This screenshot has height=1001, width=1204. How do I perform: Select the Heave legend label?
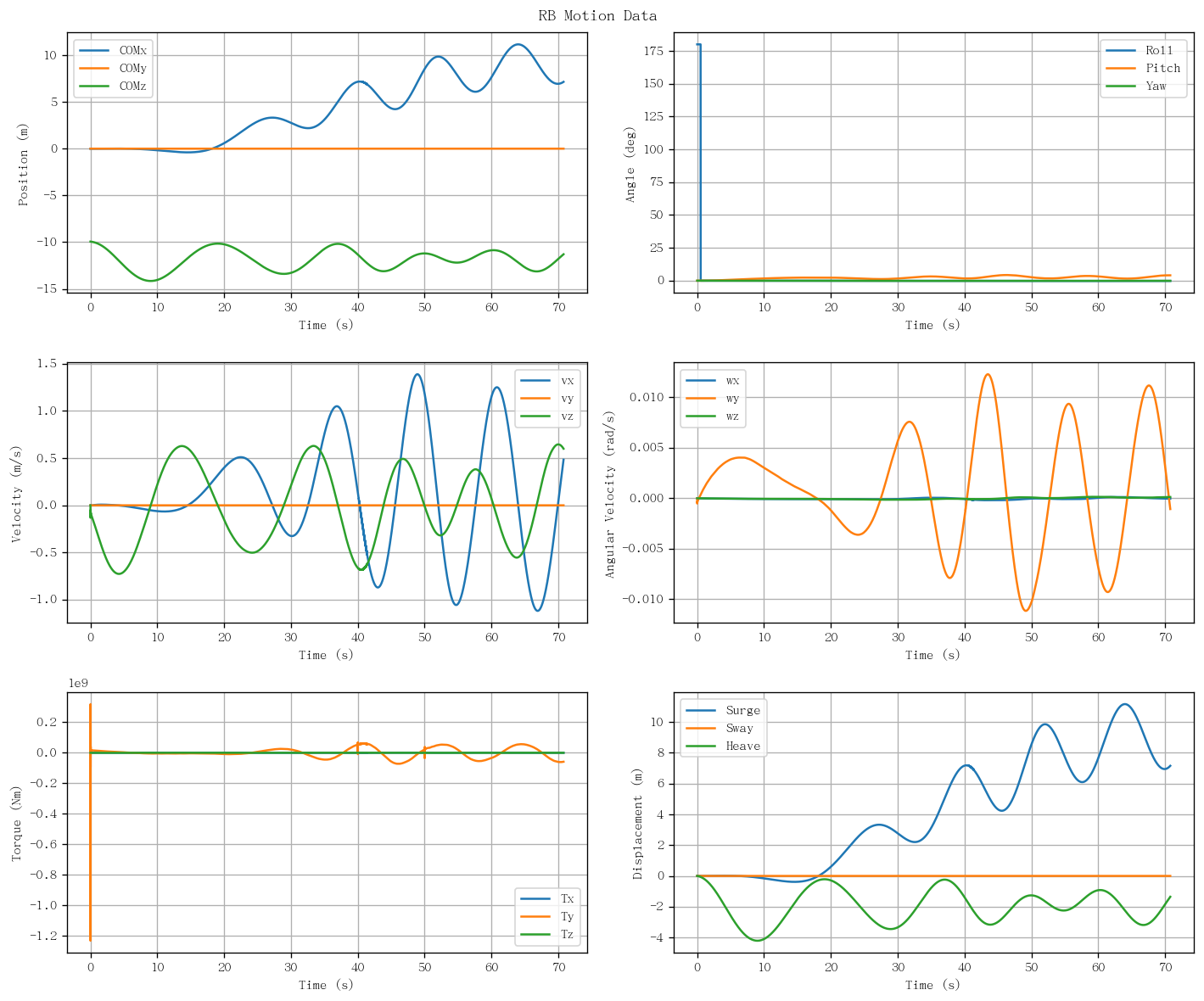pos(743,747)
